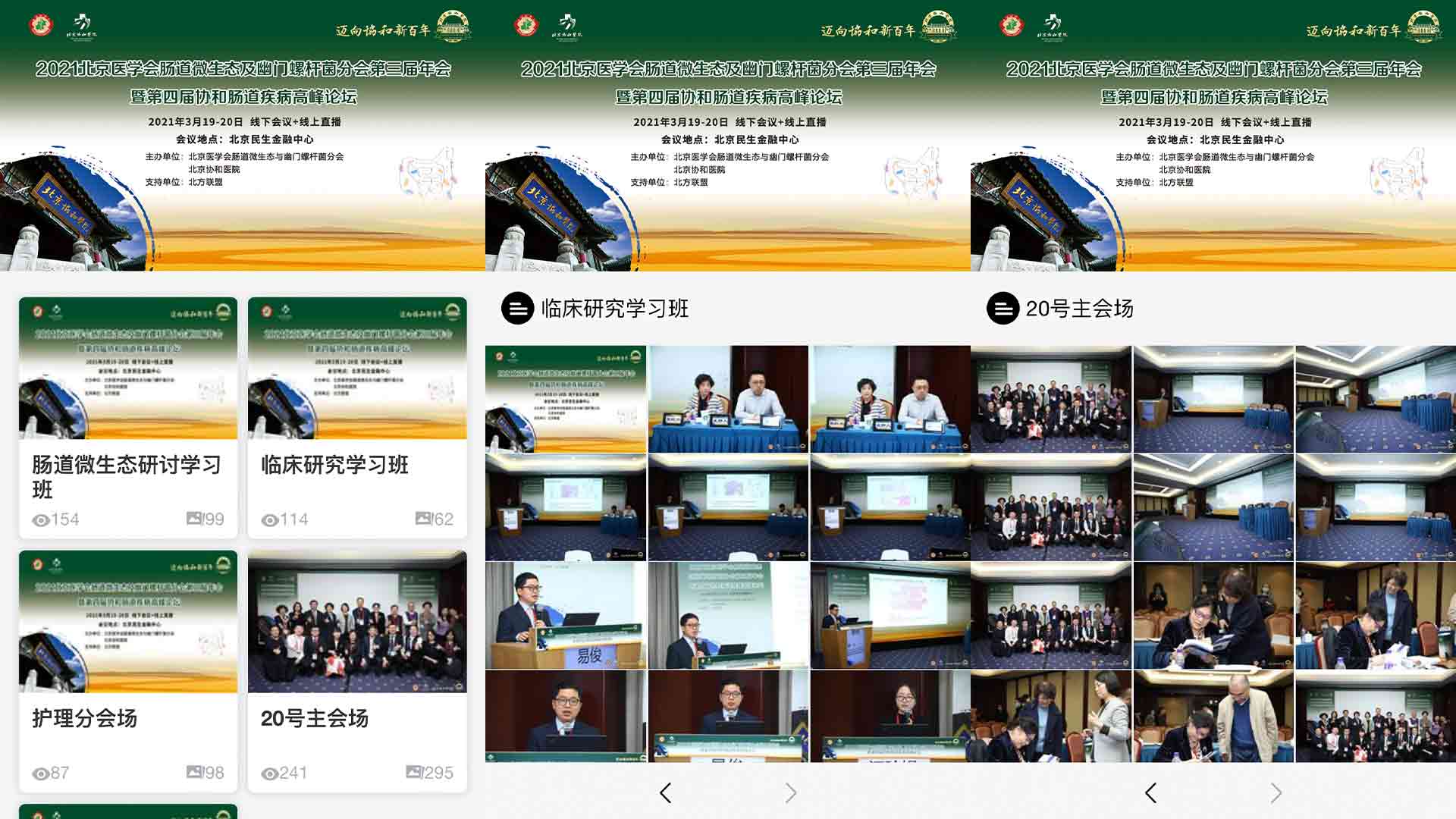1456x819 pixels.
Task: Select the 临床研究学习班 section heading
Action: (x=614, y=309)
